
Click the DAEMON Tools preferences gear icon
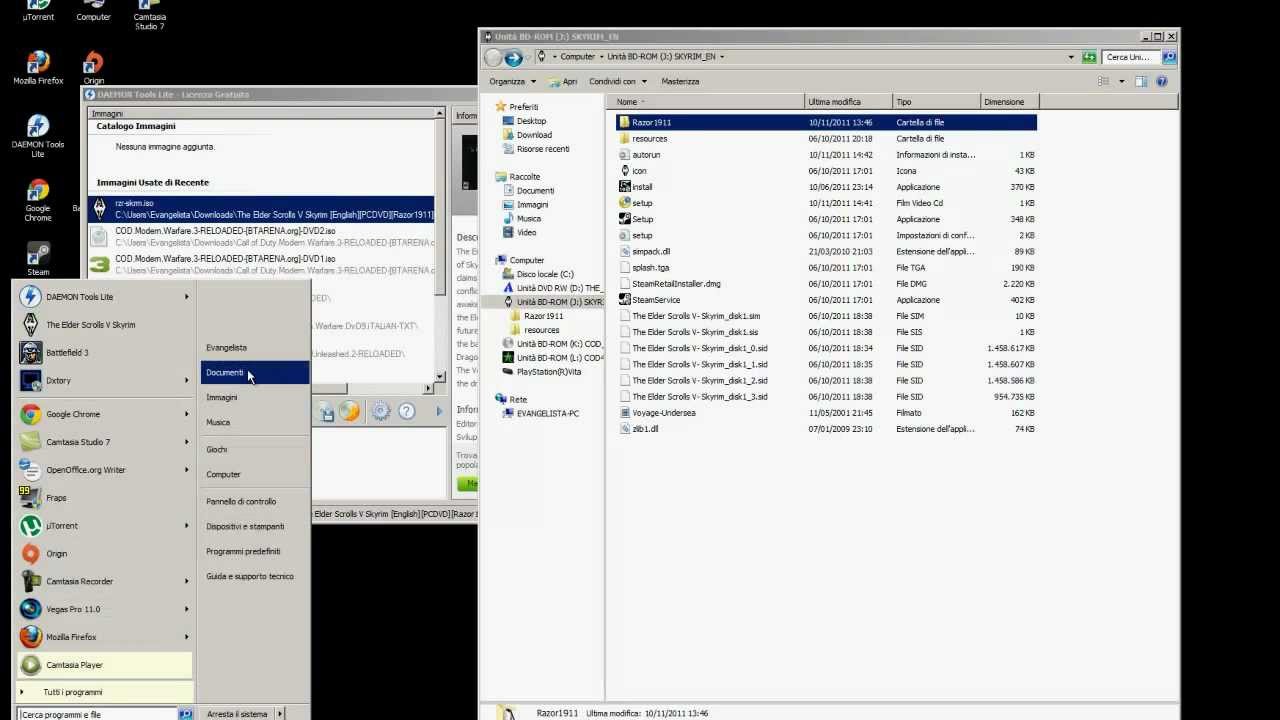point(380,411)
